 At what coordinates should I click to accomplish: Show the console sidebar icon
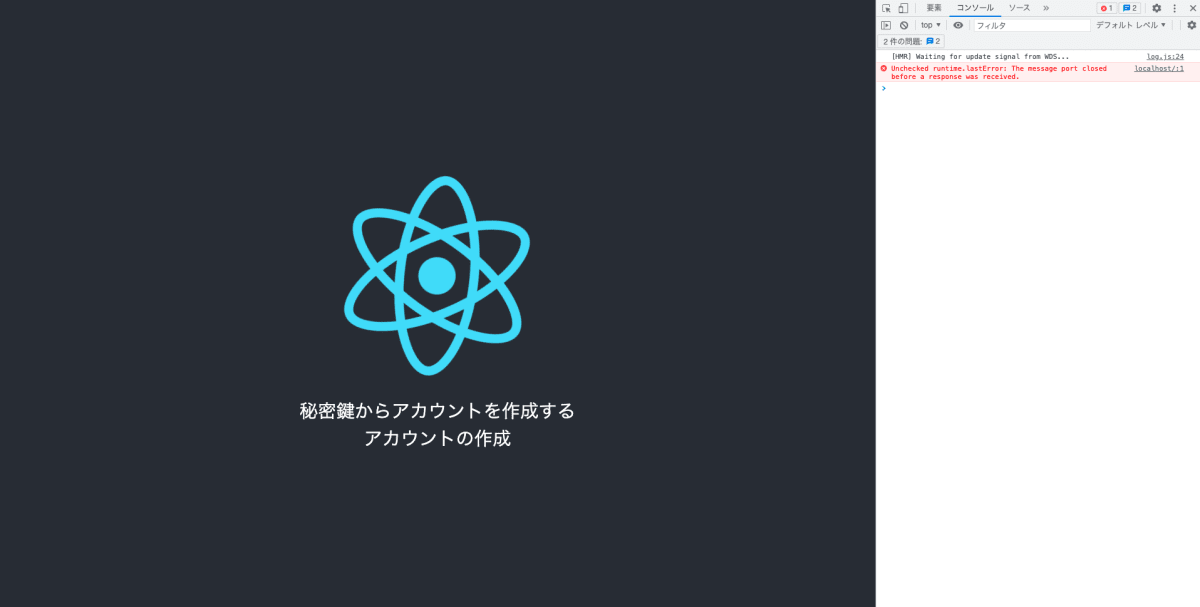(886, 25)
